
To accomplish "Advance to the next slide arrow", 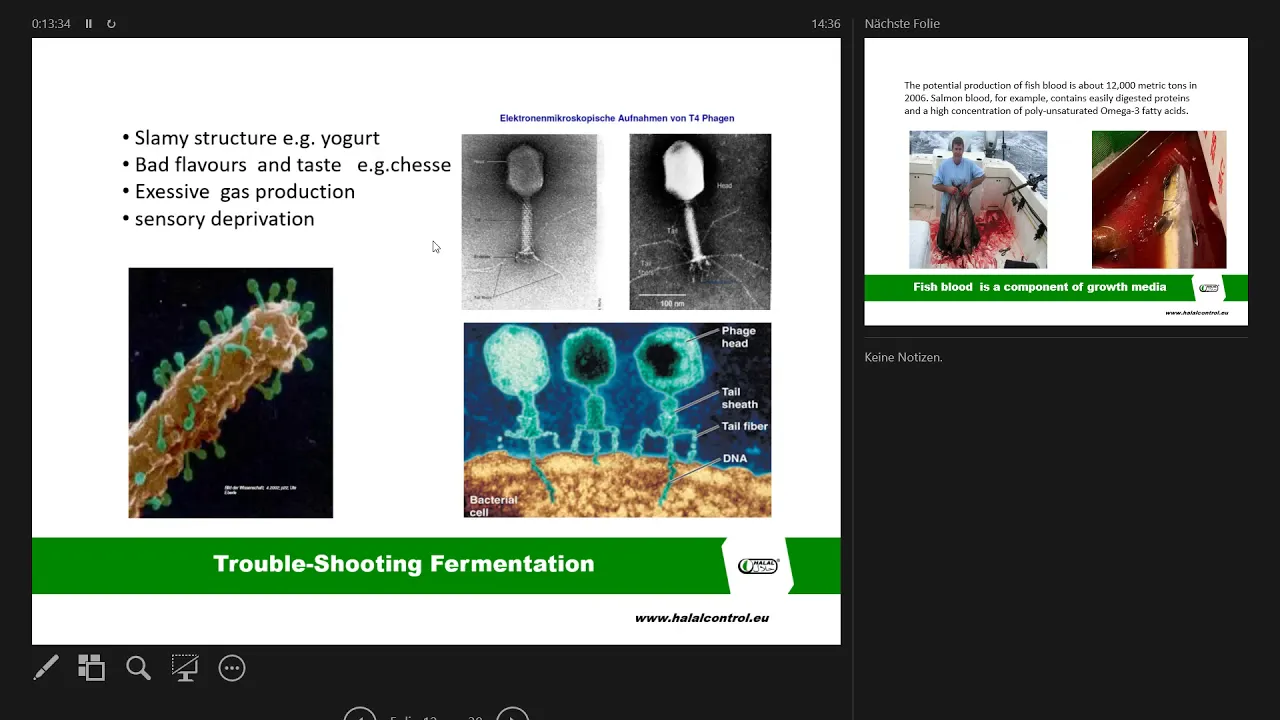I will [512, 715].
